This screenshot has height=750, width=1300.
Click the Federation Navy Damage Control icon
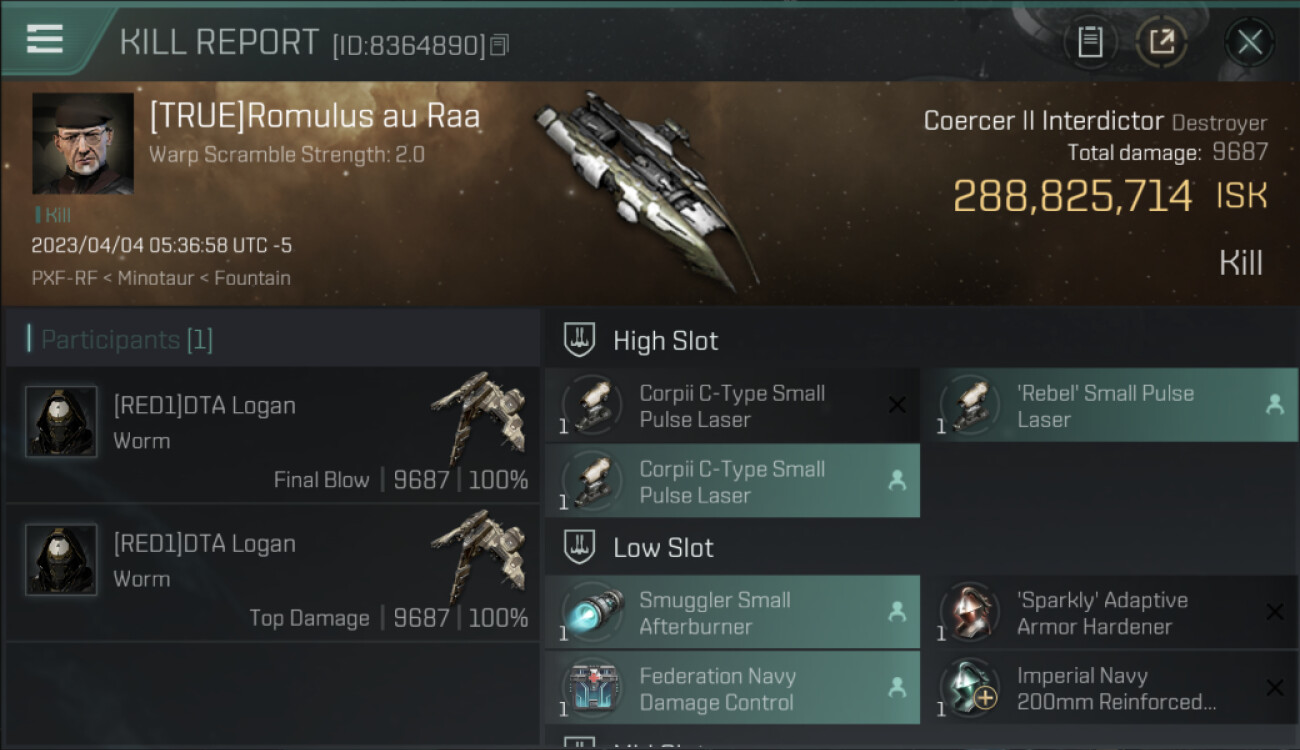(x=591, y=688)
